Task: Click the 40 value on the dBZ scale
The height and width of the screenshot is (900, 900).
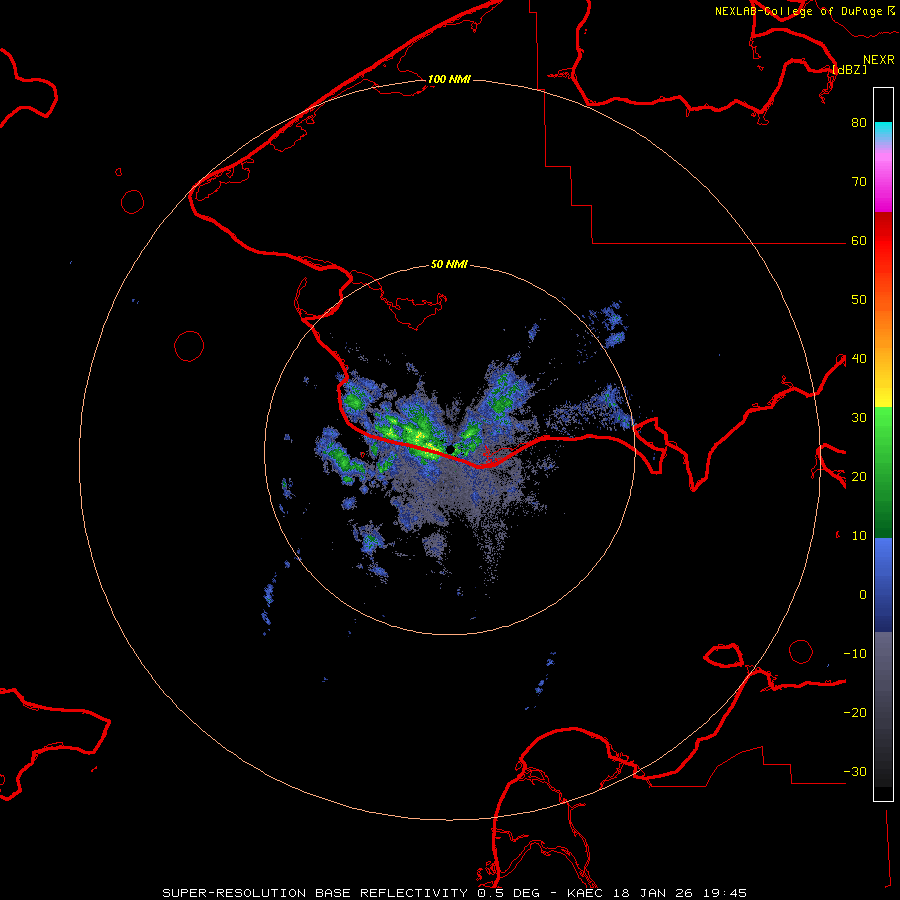Action: click(x=859, y=359)
